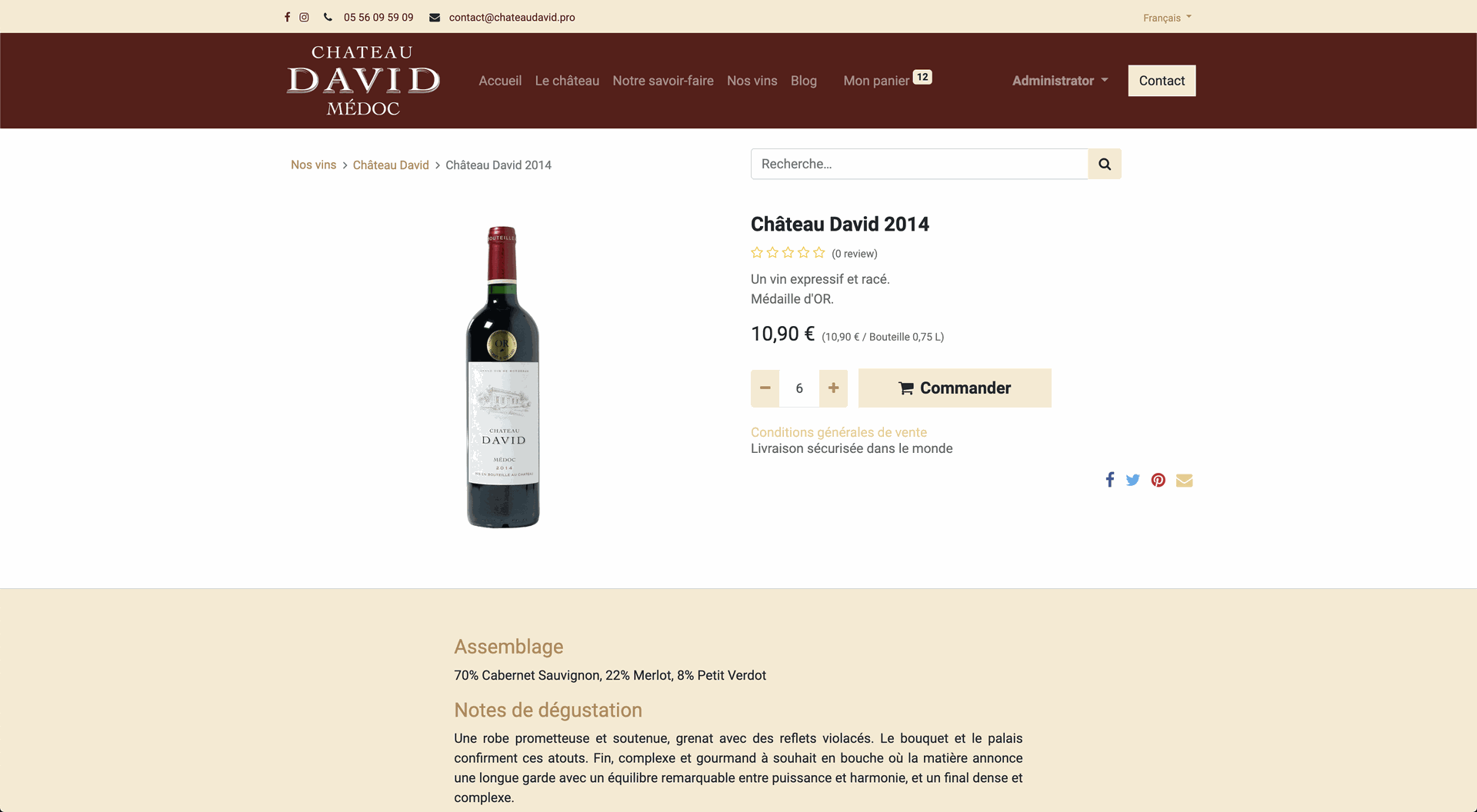Open the Instagram icon in top bar
The image size is (1477, 812).
(304, 17)
